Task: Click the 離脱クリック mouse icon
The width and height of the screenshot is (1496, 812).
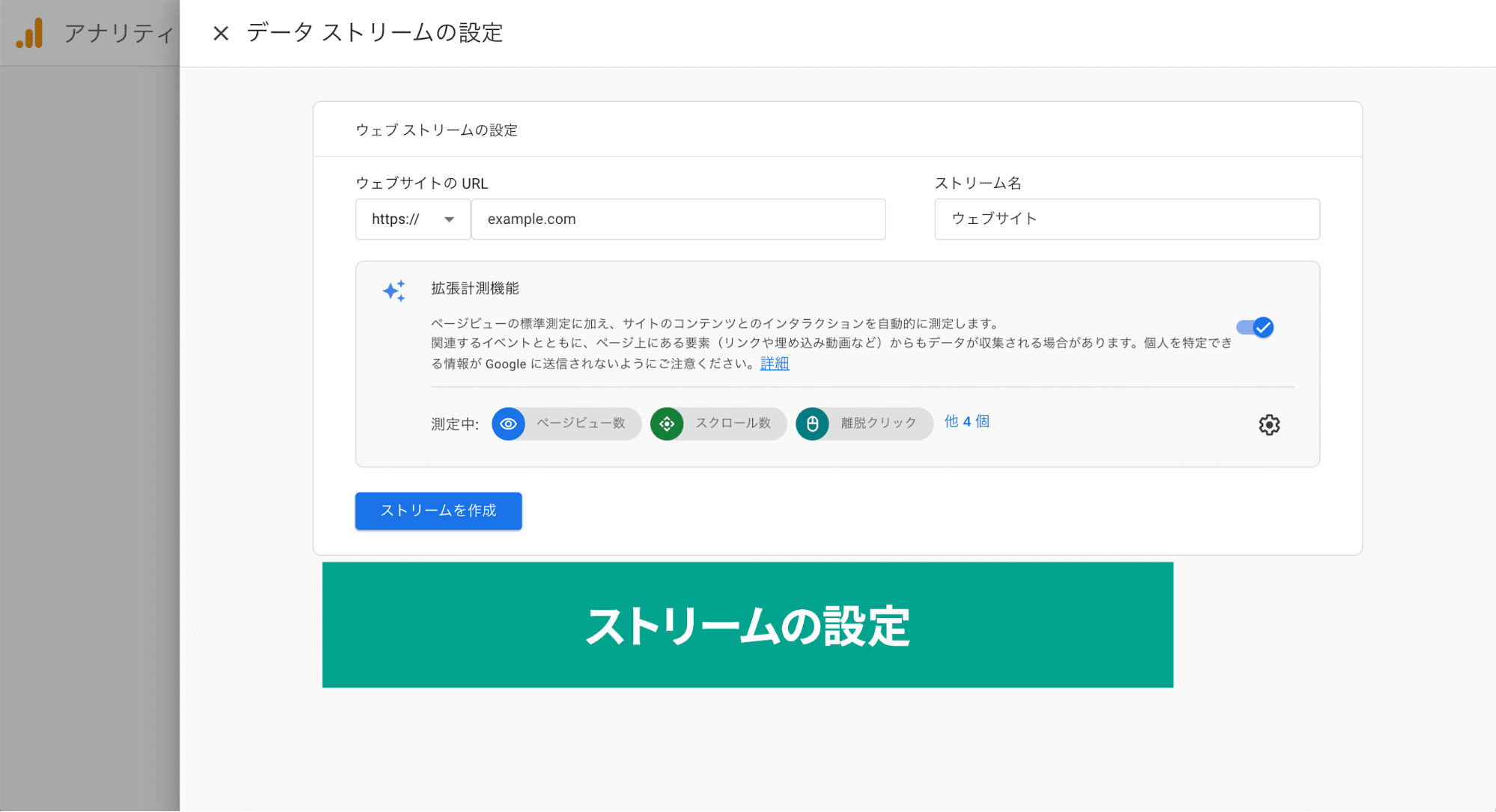Action: pos(812,424)
